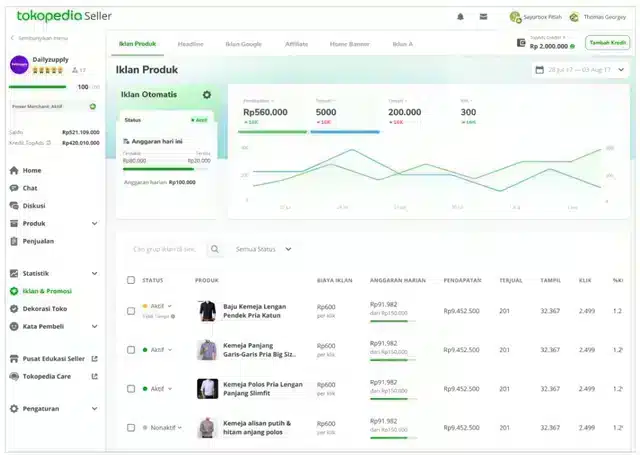Click the Produk box icon

coord(14,223)
